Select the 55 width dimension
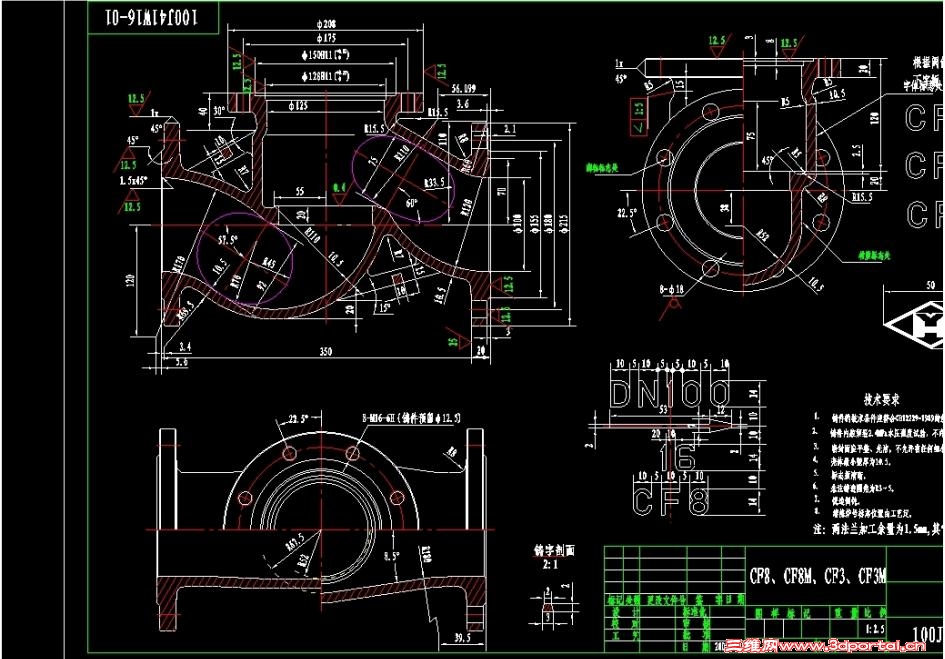 pos(300,191)
